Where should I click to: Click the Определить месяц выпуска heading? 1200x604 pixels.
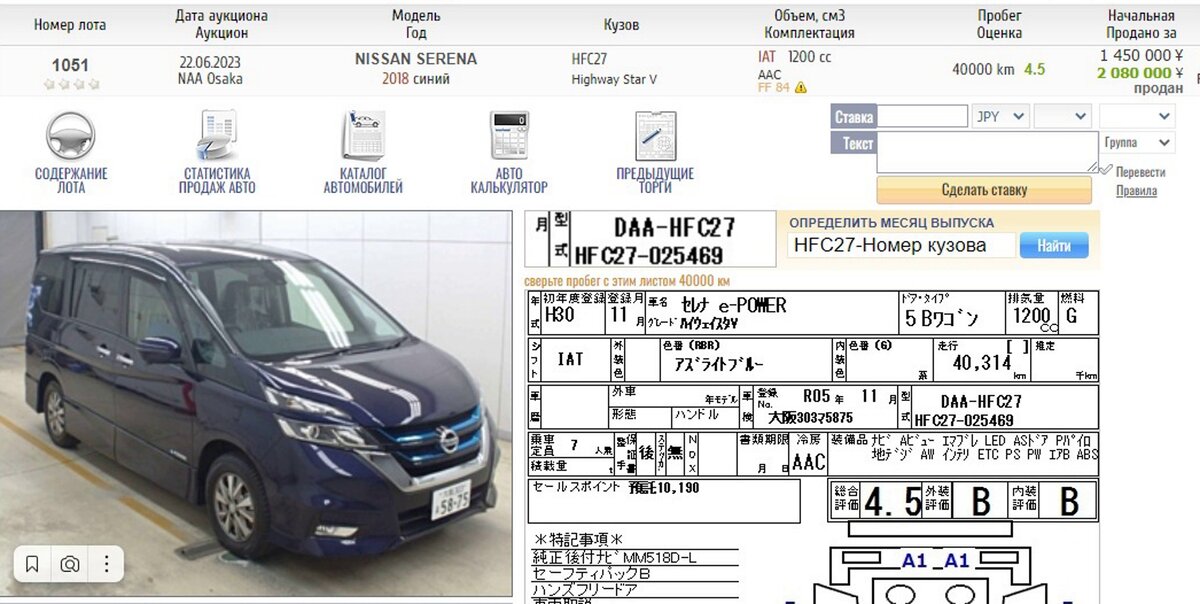892,223
